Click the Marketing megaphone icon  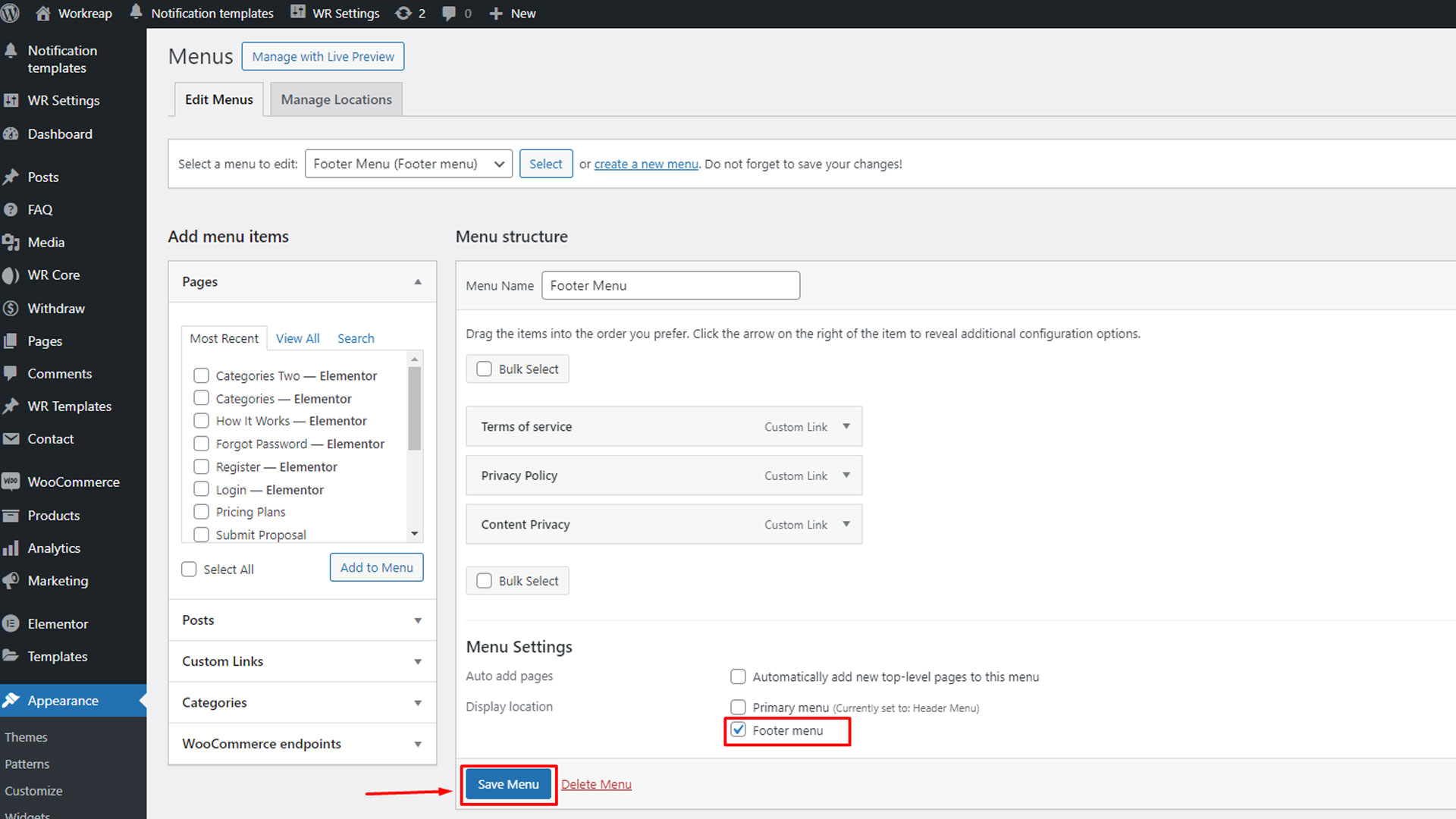(x=11, y=581)
